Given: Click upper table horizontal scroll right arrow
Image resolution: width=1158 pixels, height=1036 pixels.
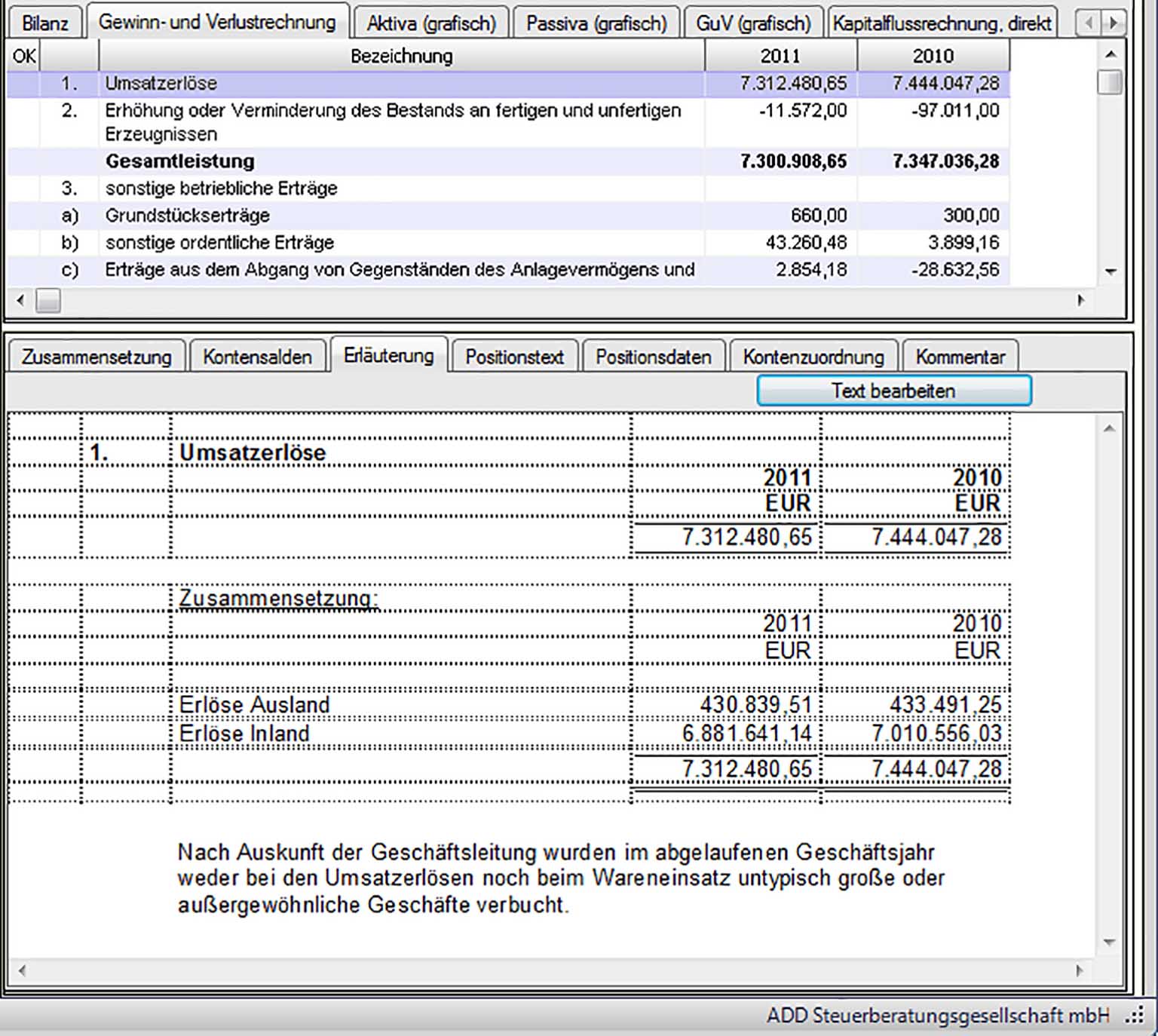Looking at the screenshot, I should [1080, 300].
